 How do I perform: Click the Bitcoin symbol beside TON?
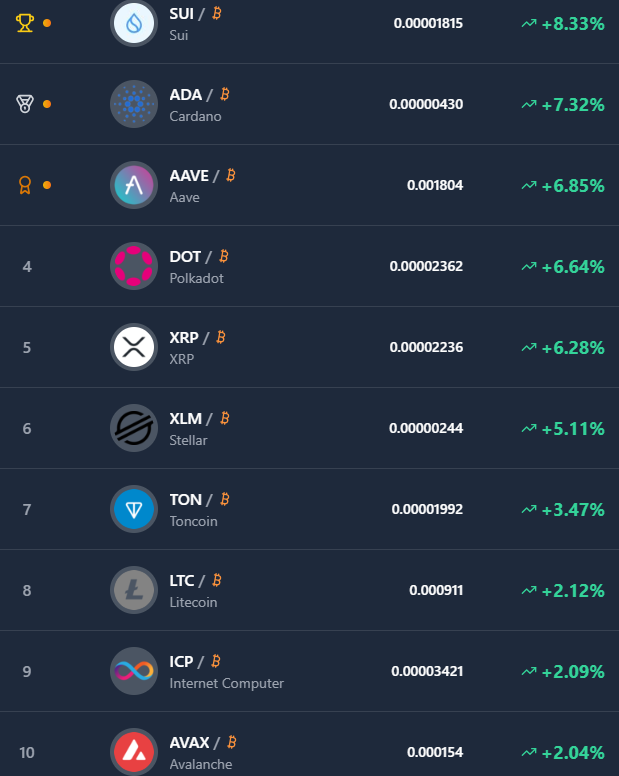[225, 499]
